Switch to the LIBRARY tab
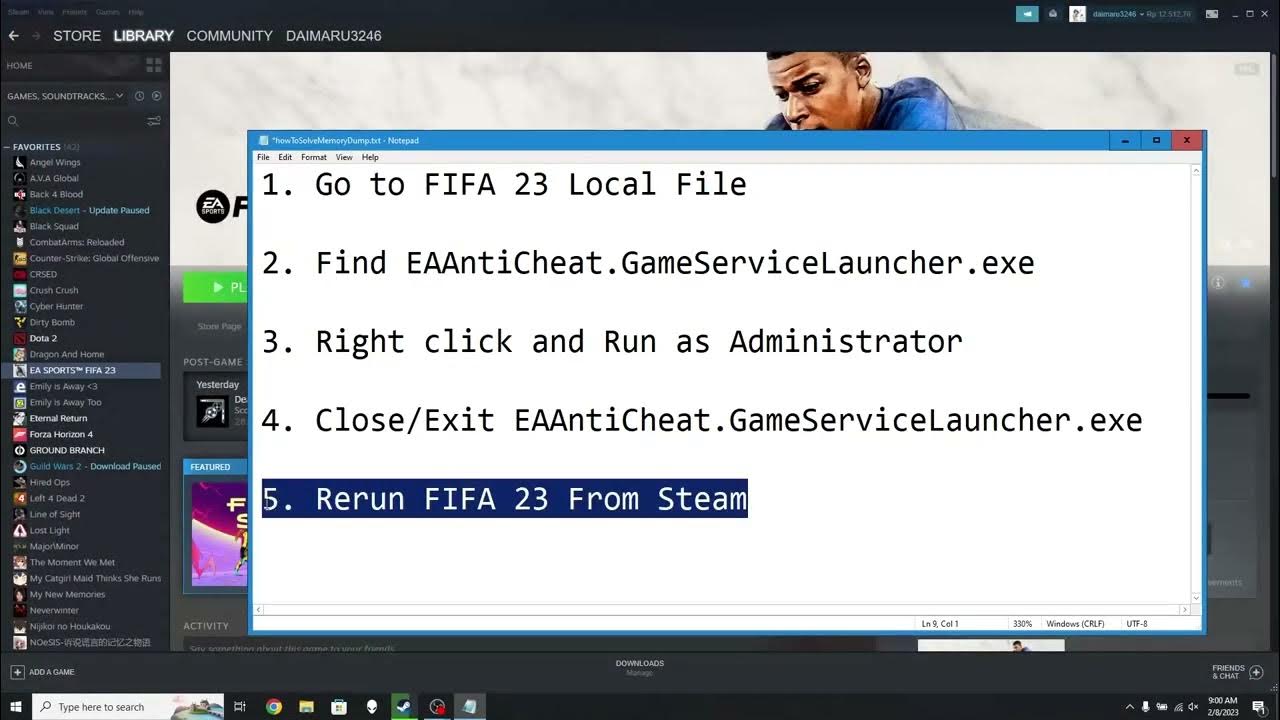Viewport: 1280px width, 720px height. (x=144, y=36)
